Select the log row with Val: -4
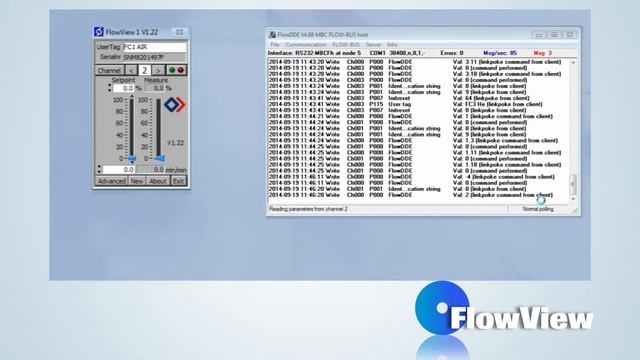Screen dimensions: 640x360 coord(418,177)
